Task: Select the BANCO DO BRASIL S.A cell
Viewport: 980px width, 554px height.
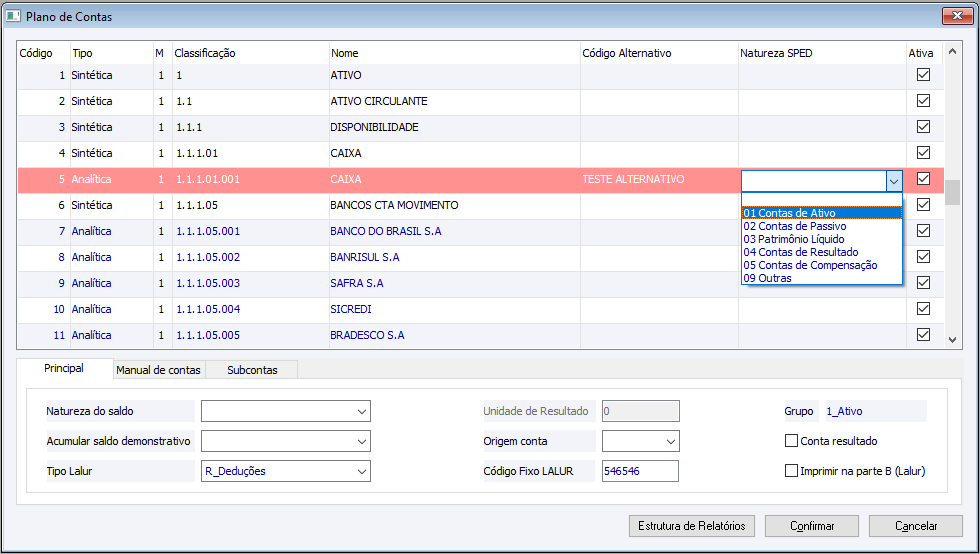Action: [454, 231]
